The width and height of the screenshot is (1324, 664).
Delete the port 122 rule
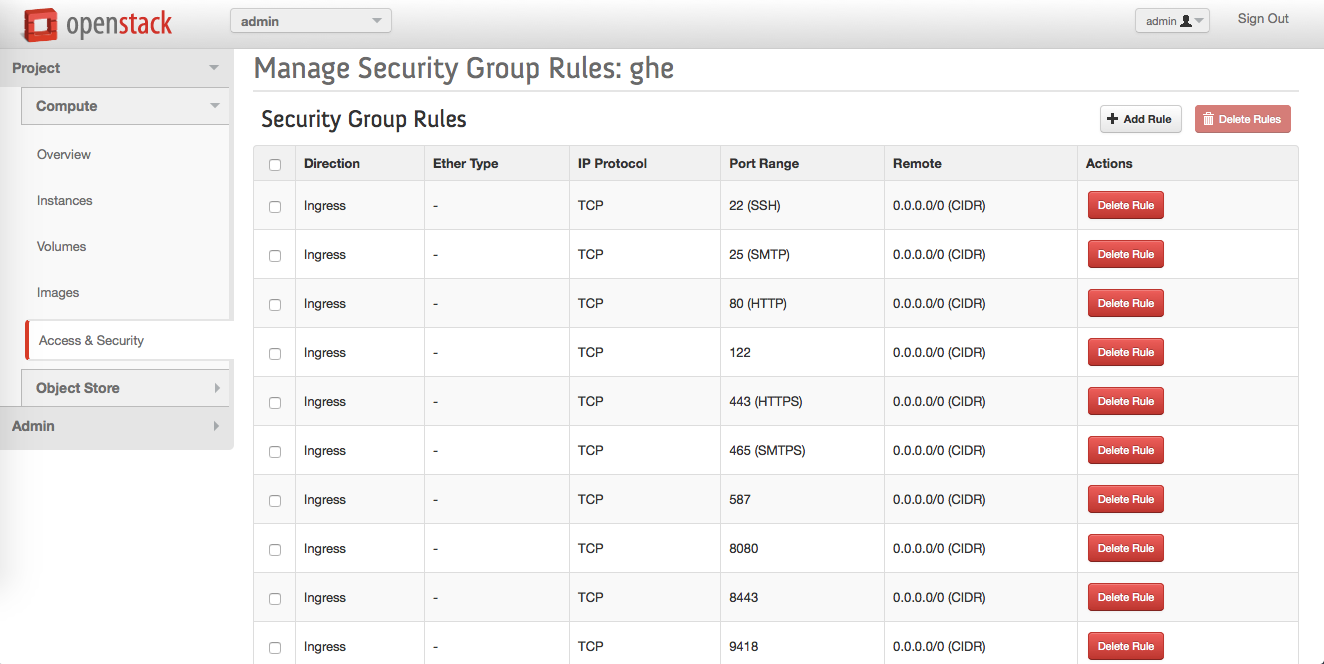[1126, 352]
